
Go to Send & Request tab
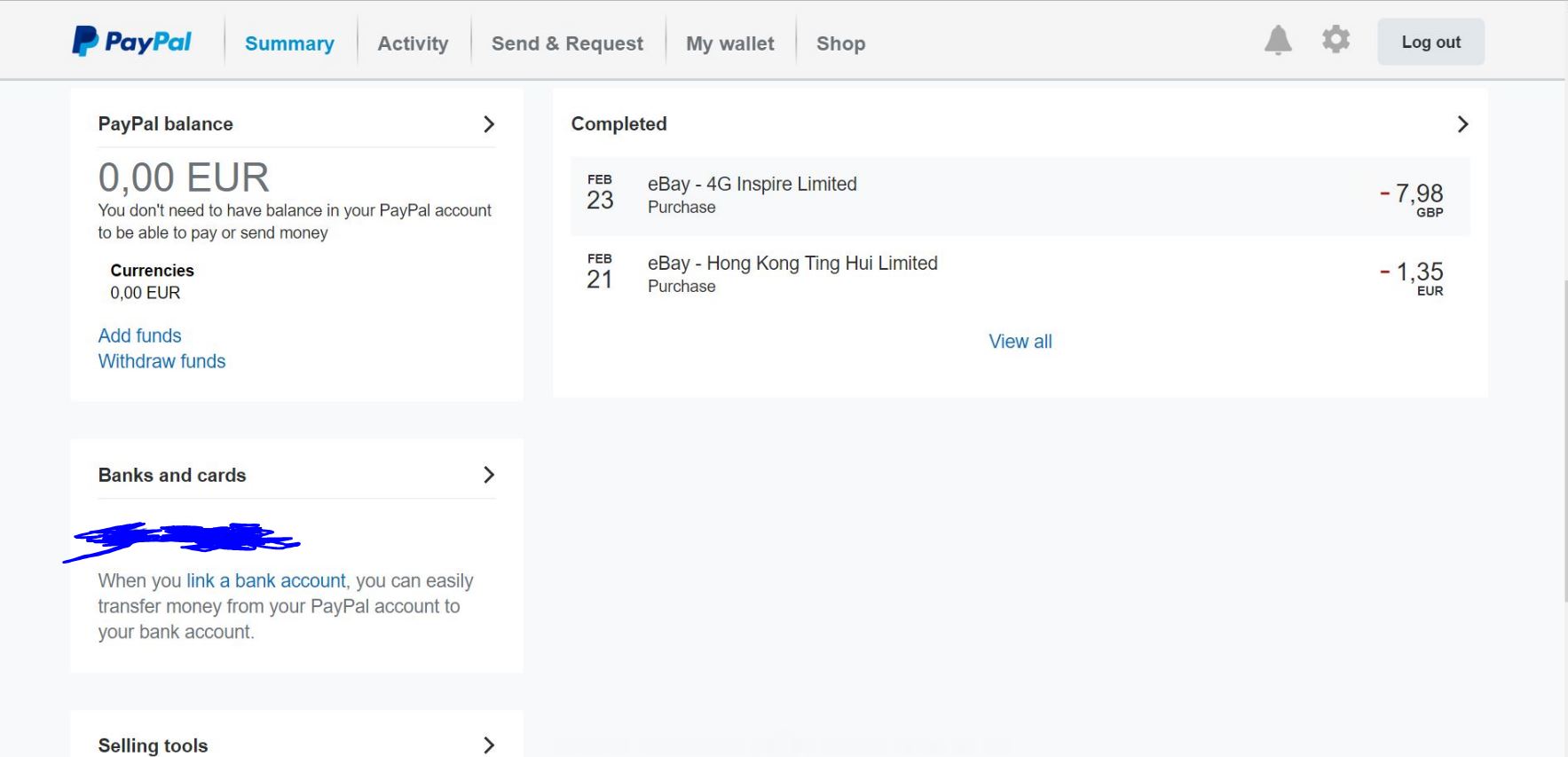click(567, 43)
